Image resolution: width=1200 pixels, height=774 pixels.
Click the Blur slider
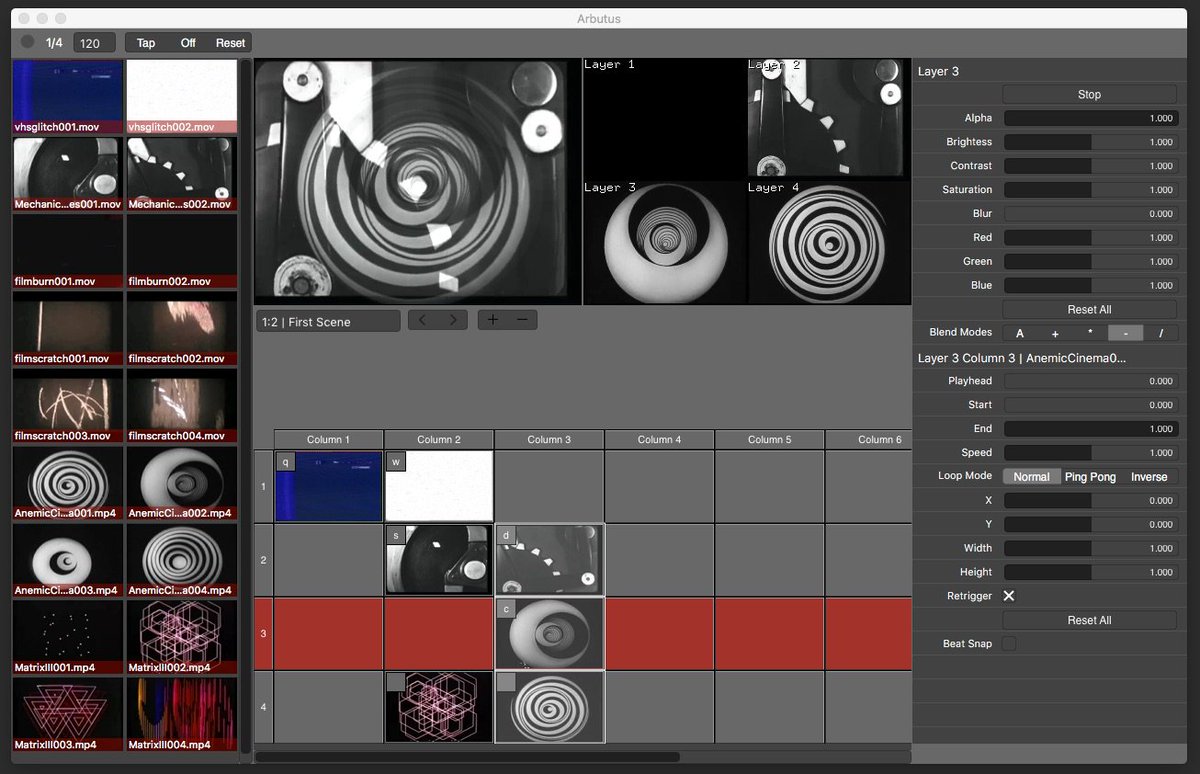[1090, 214]
